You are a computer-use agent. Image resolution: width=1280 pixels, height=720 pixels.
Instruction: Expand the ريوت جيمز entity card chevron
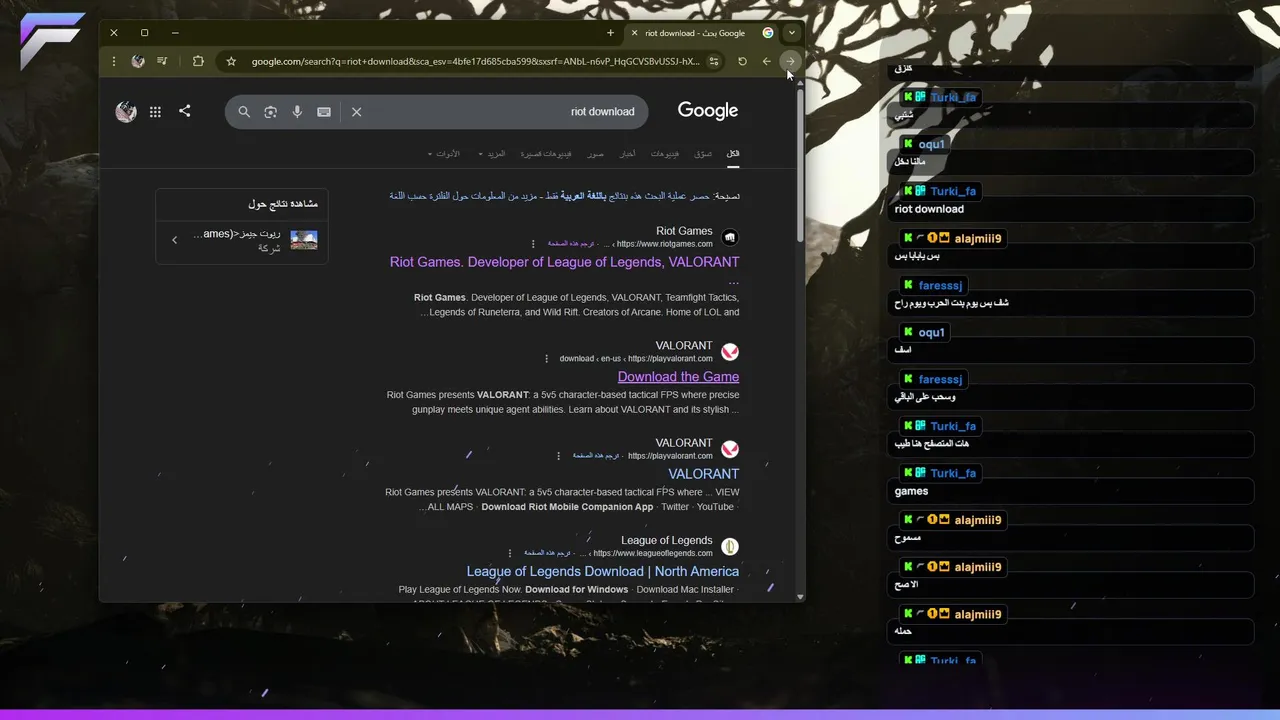coord(175,240)
